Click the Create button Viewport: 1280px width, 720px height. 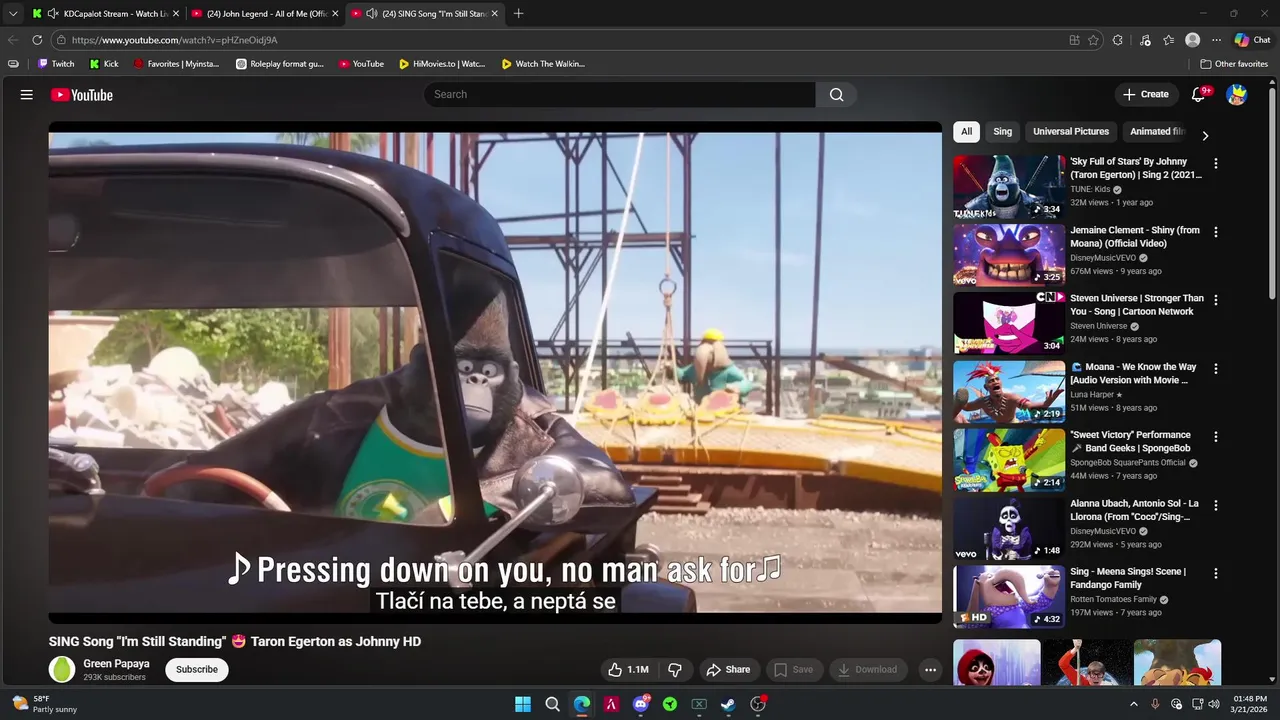click(1145, 95)
